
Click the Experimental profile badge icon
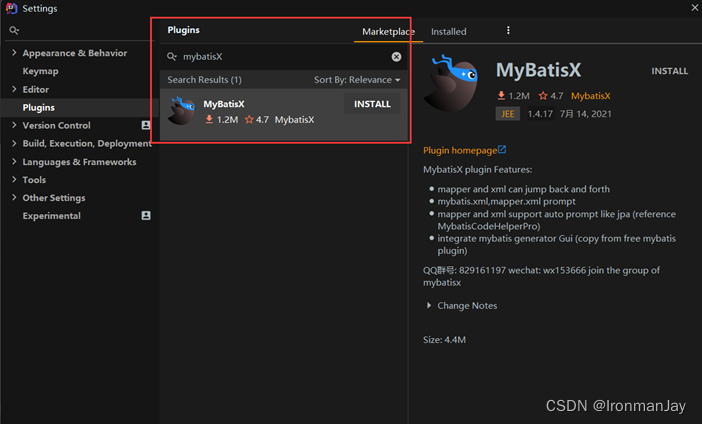pos(146,215)
